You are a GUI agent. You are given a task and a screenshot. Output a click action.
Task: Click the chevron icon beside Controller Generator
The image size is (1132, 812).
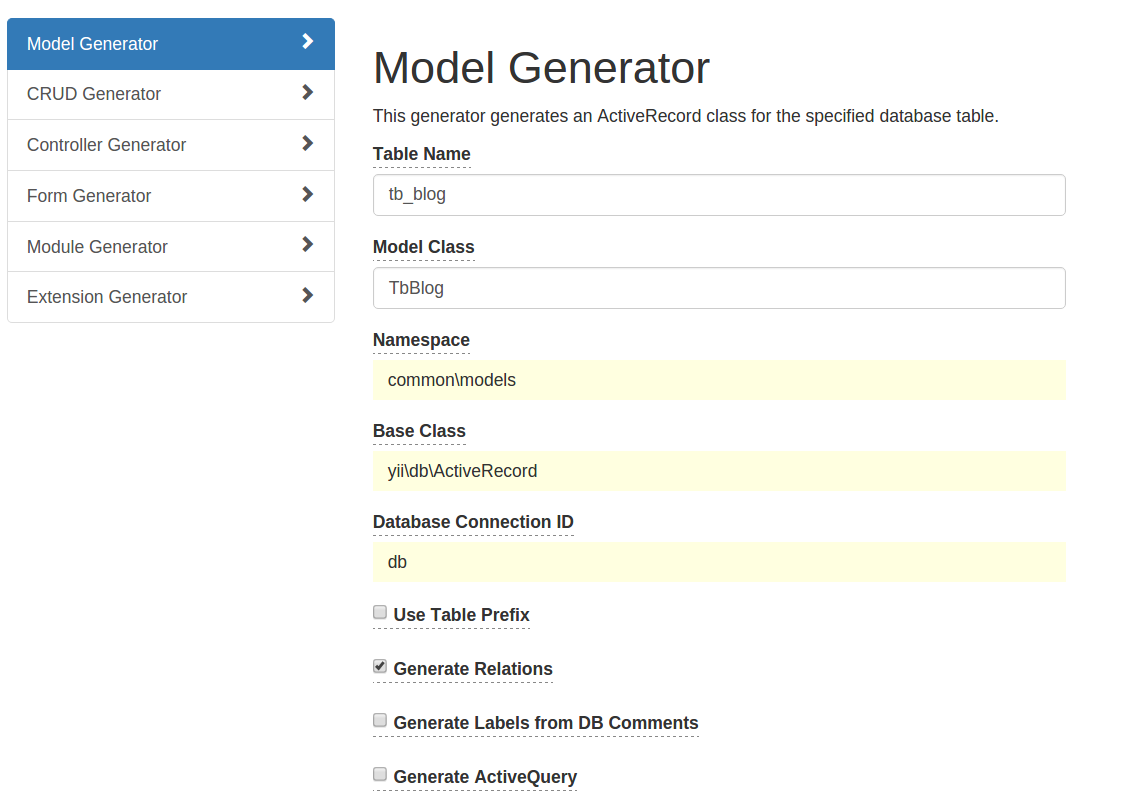point(308,144)
